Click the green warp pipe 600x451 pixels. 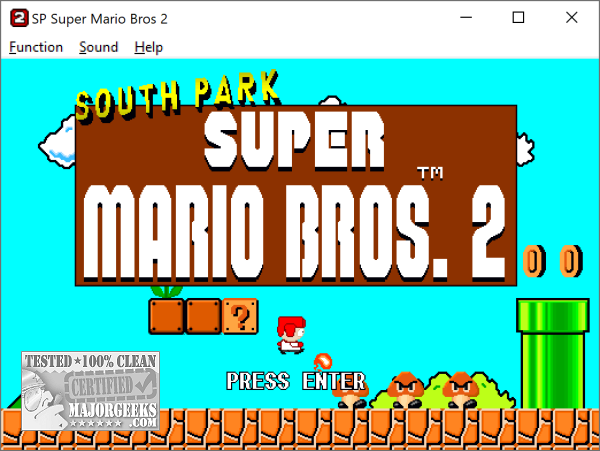point(553,353)
